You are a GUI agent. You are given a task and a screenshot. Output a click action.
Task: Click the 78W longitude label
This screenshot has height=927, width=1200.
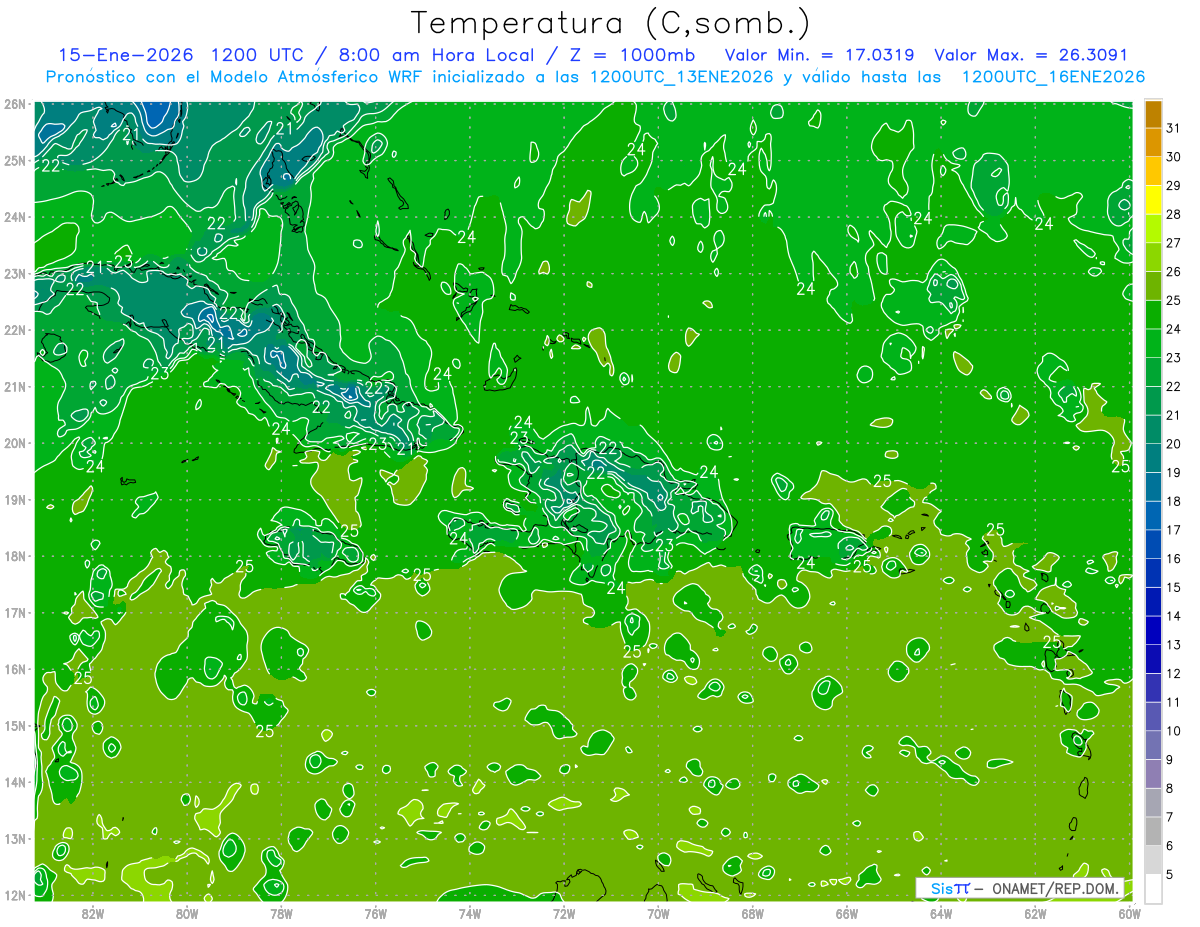281,913
